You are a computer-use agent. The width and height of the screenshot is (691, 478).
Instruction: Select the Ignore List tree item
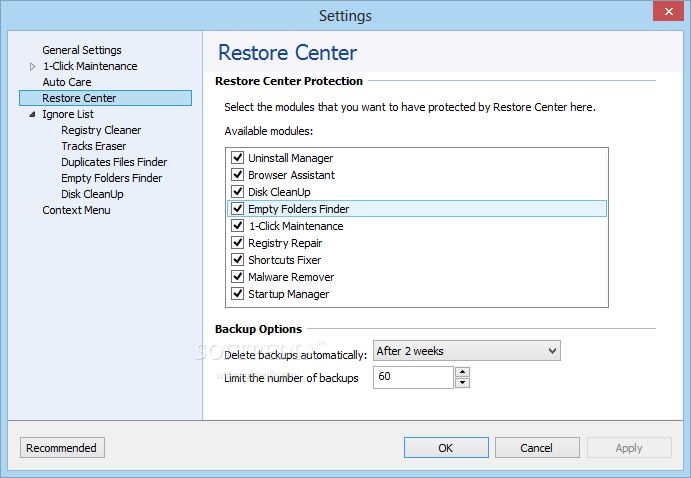pos(68,115)
